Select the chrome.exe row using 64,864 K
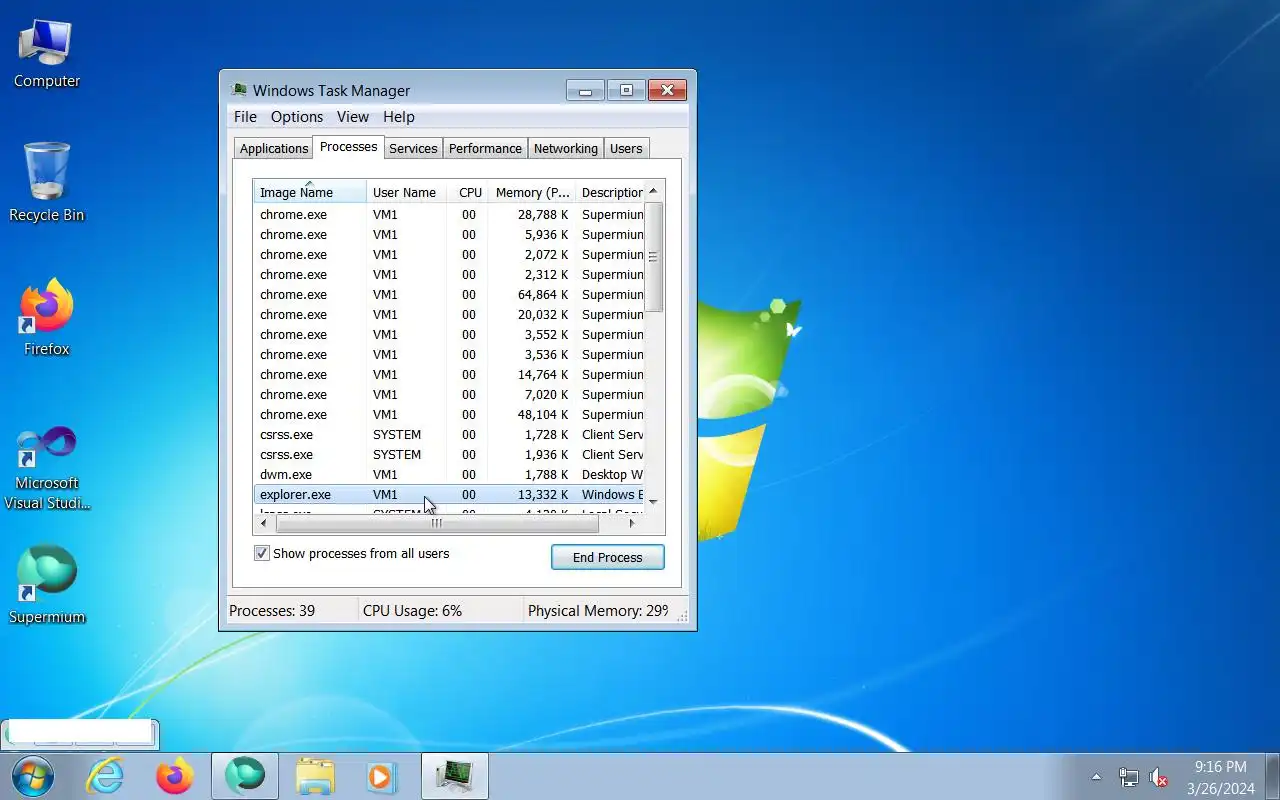Screen dimensions: 1280x800 [x=449, y=294]
